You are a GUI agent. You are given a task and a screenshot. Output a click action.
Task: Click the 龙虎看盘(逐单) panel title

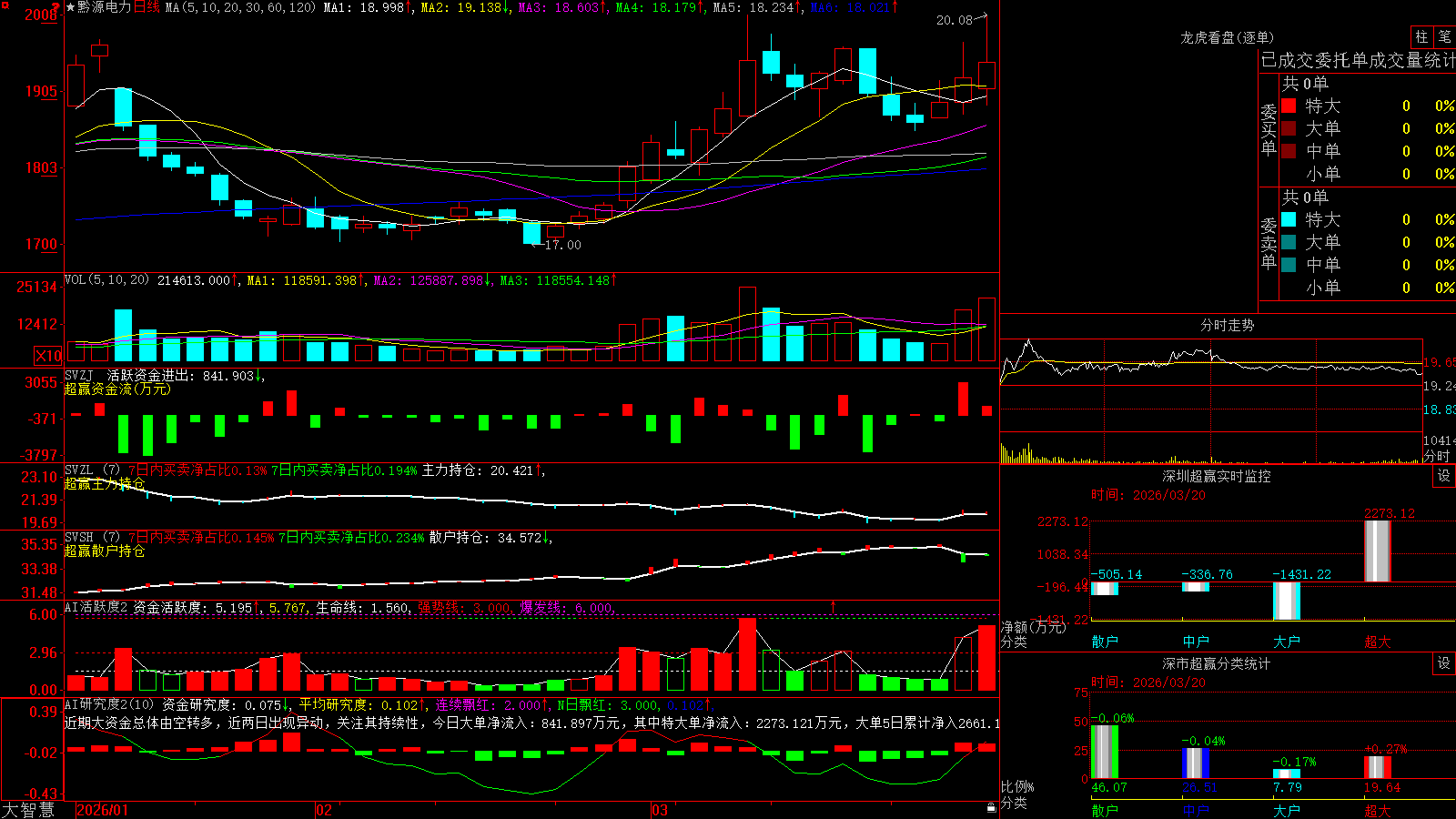[1227, 37]
